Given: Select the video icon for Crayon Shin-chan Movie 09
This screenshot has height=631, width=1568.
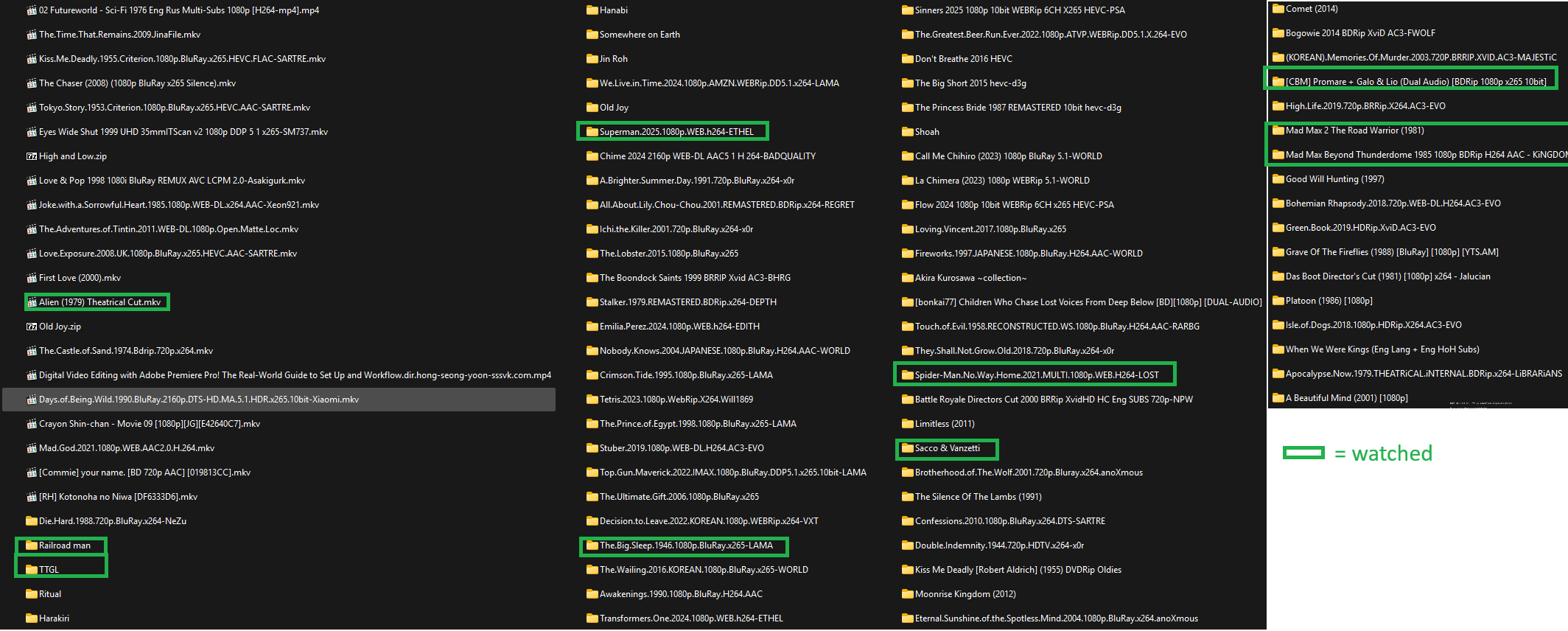Looking at the screenshot, I should 32,424.
